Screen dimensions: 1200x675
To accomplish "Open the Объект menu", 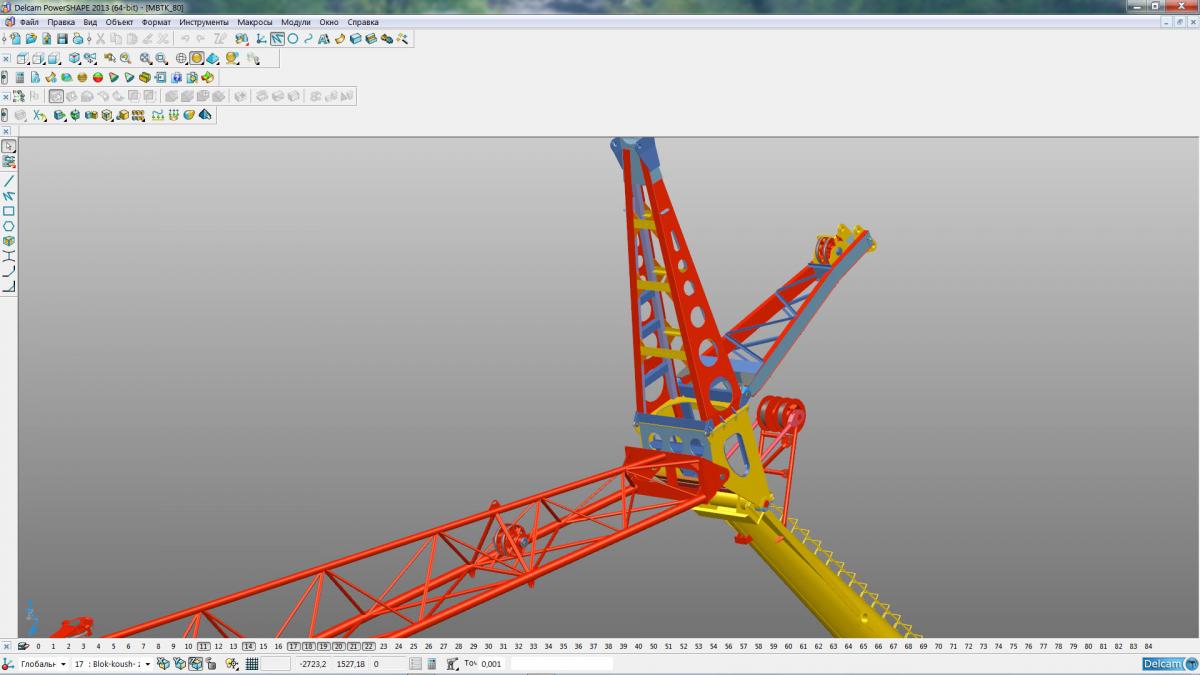I will tap(120, 22).
